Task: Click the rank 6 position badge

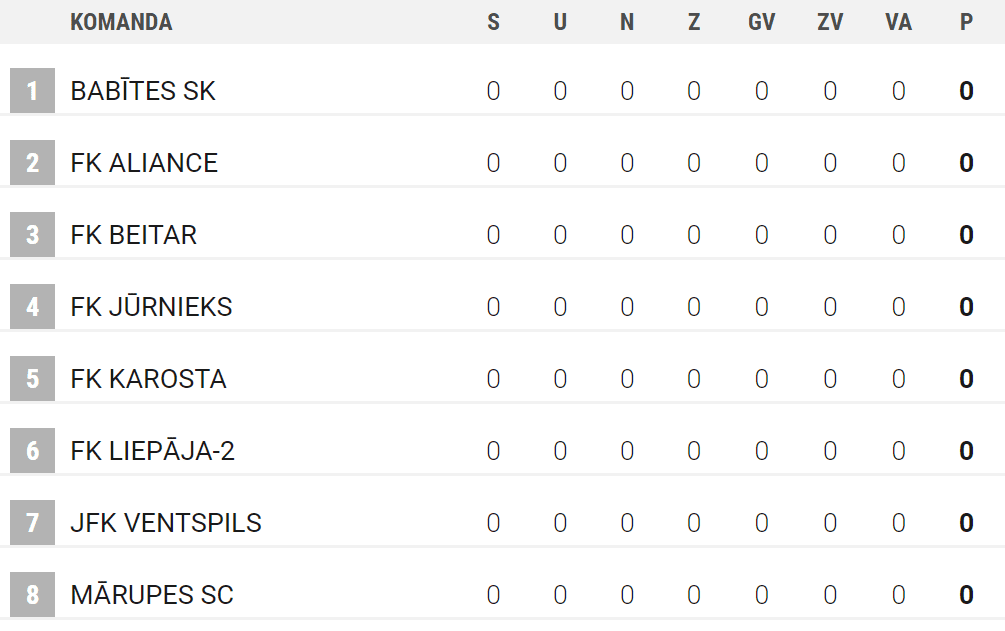Action: (x=32, y=451)
